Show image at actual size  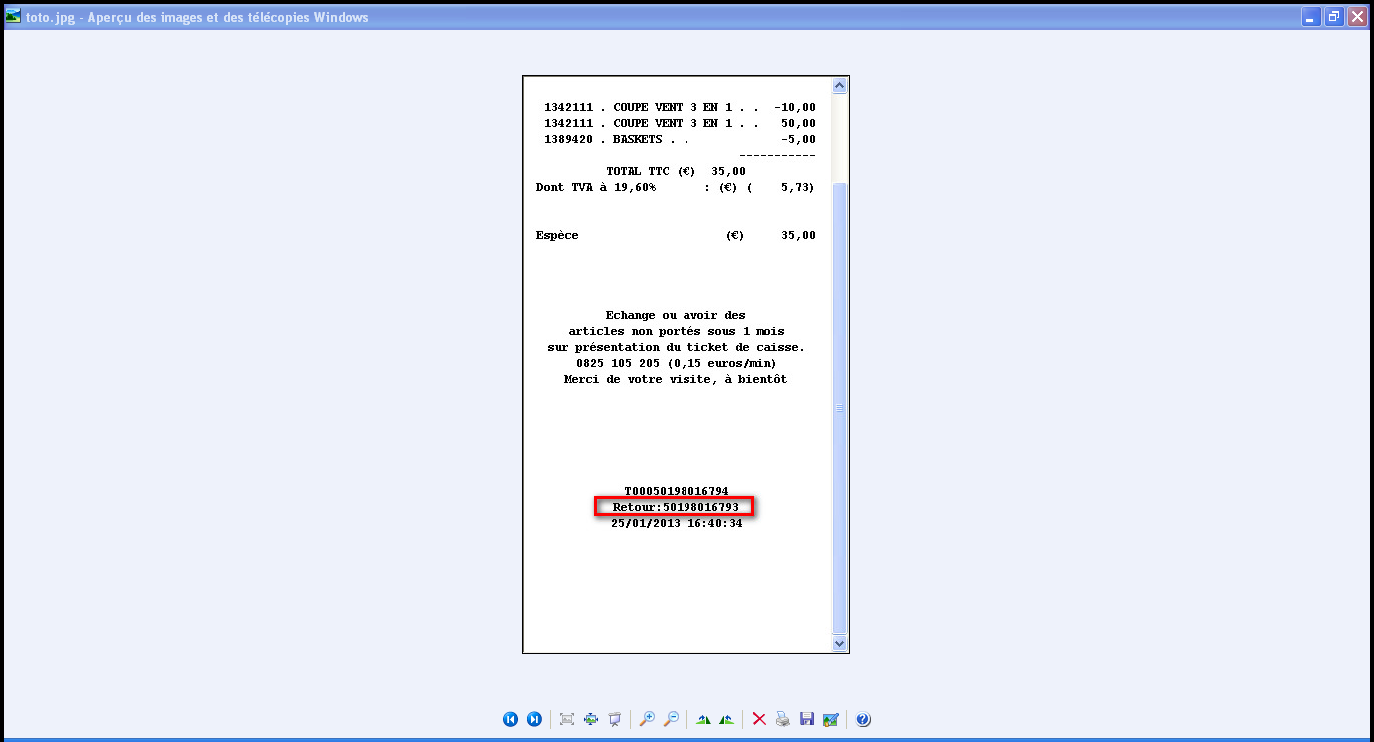[x=591, y=719]
